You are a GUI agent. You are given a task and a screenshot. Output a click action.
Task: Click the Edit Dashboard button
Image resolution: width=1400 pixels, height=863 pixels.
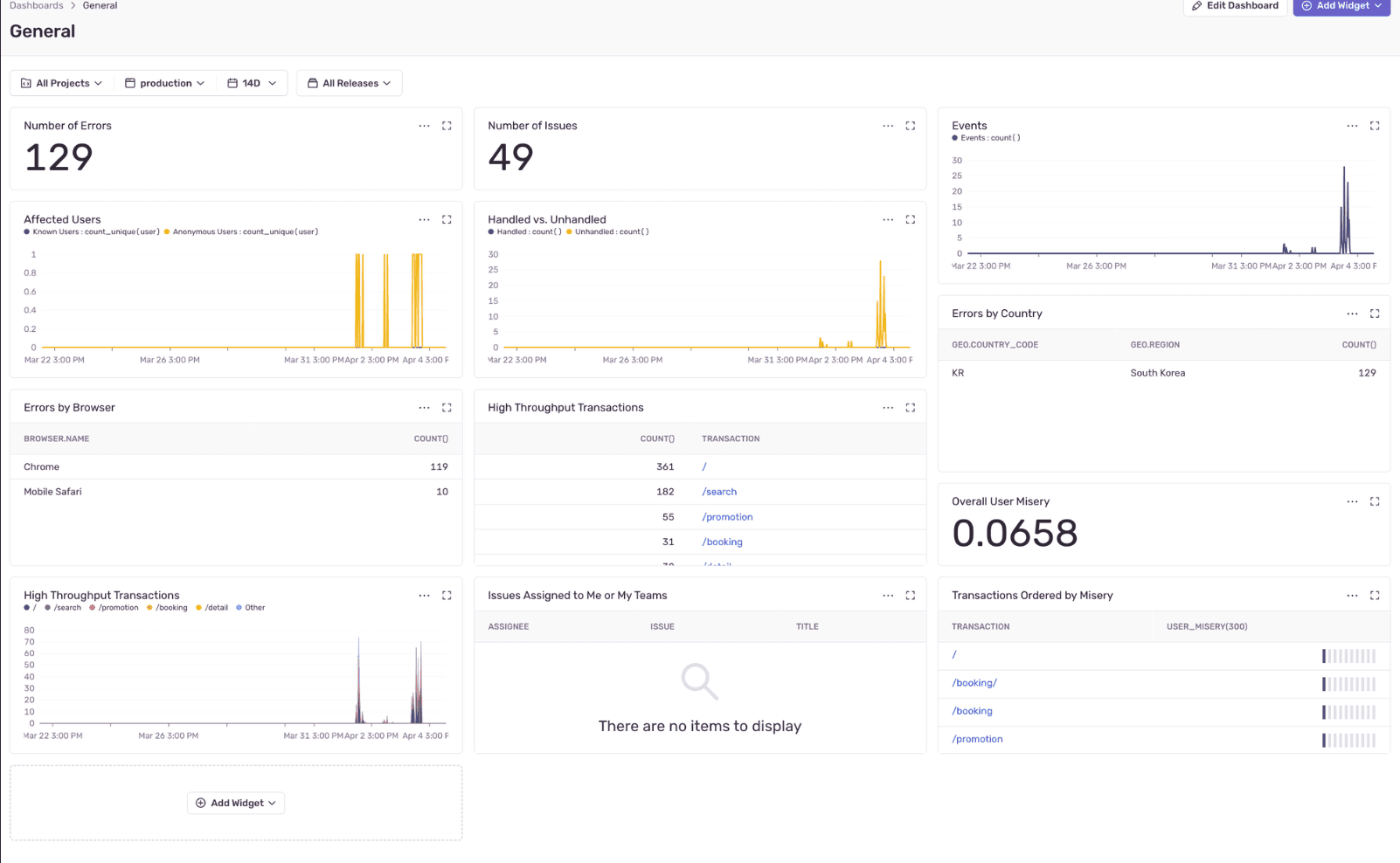pos(1235,6)
